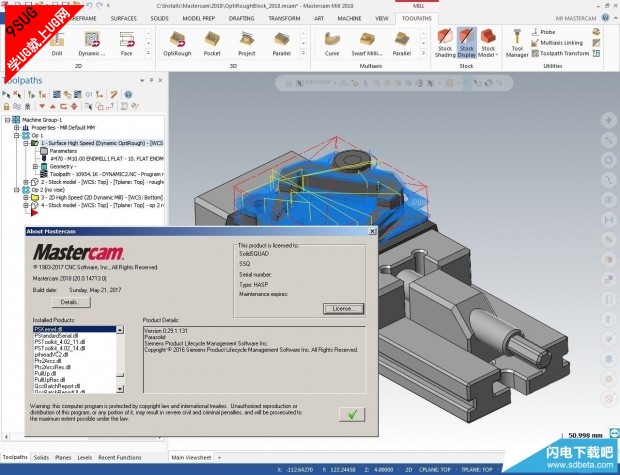The image size is (620, 475).
Task: Click TPLANE: TOP in status bar
Action: click(476, 469)
